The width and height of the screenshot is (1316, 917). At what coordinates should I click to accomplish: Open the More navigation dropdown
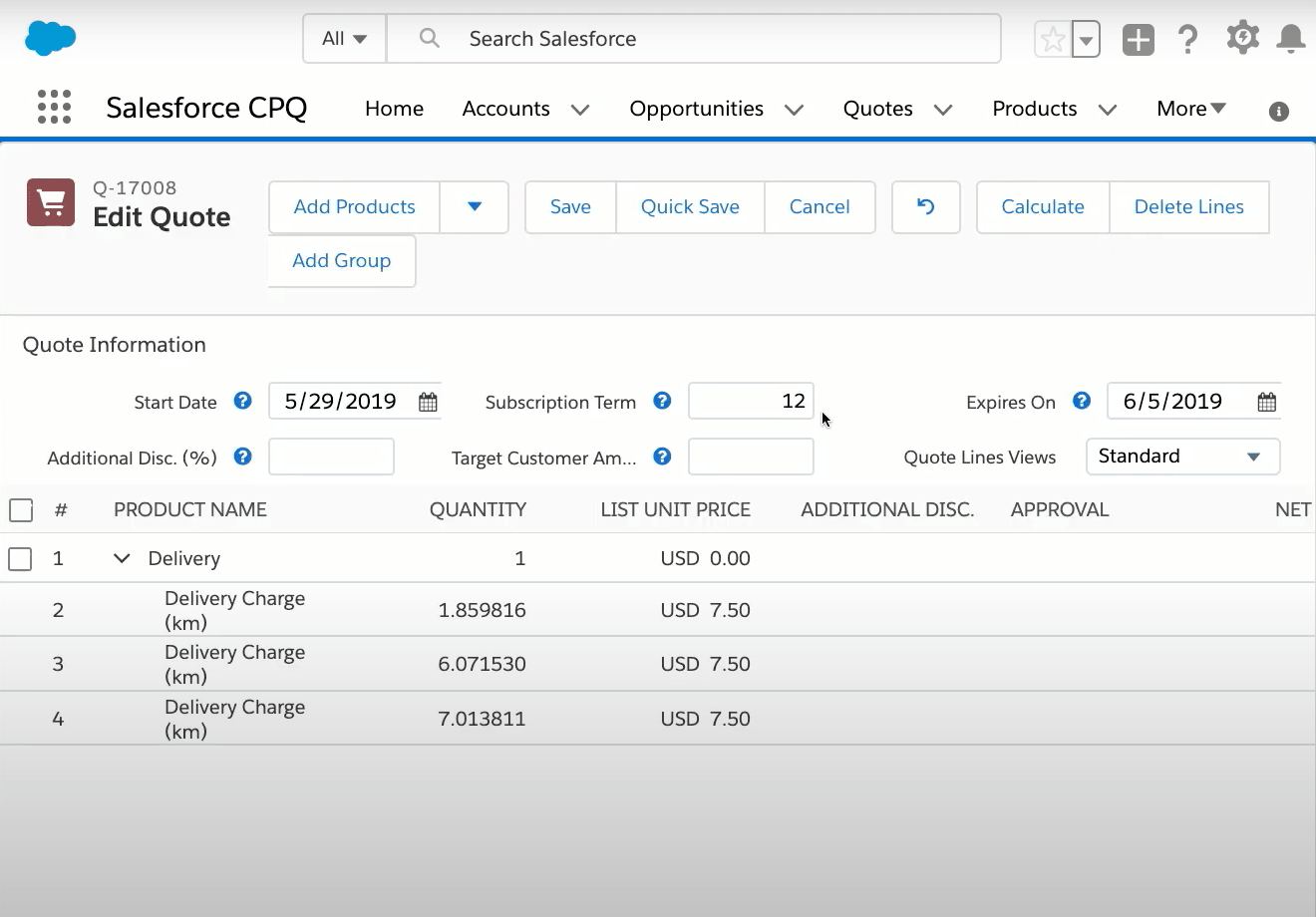click(x=1191, y=109)
